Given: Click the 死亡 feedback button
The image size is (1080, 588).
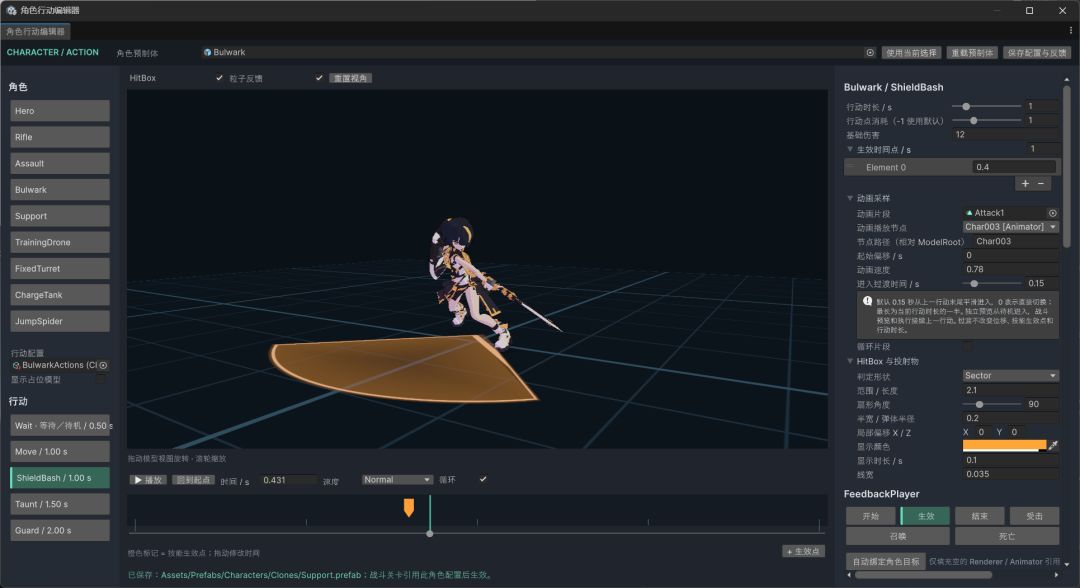Looking at the screenshot, I should coord(1007,536).
